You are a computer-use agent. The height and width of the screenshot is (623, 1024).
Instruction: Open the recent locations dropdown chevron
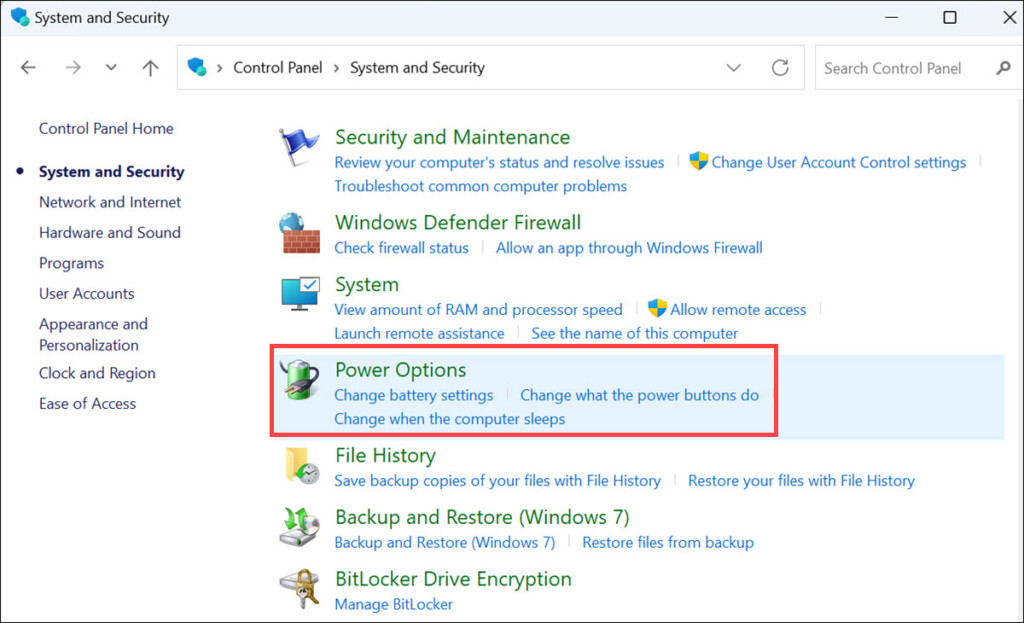coord(111,68)
